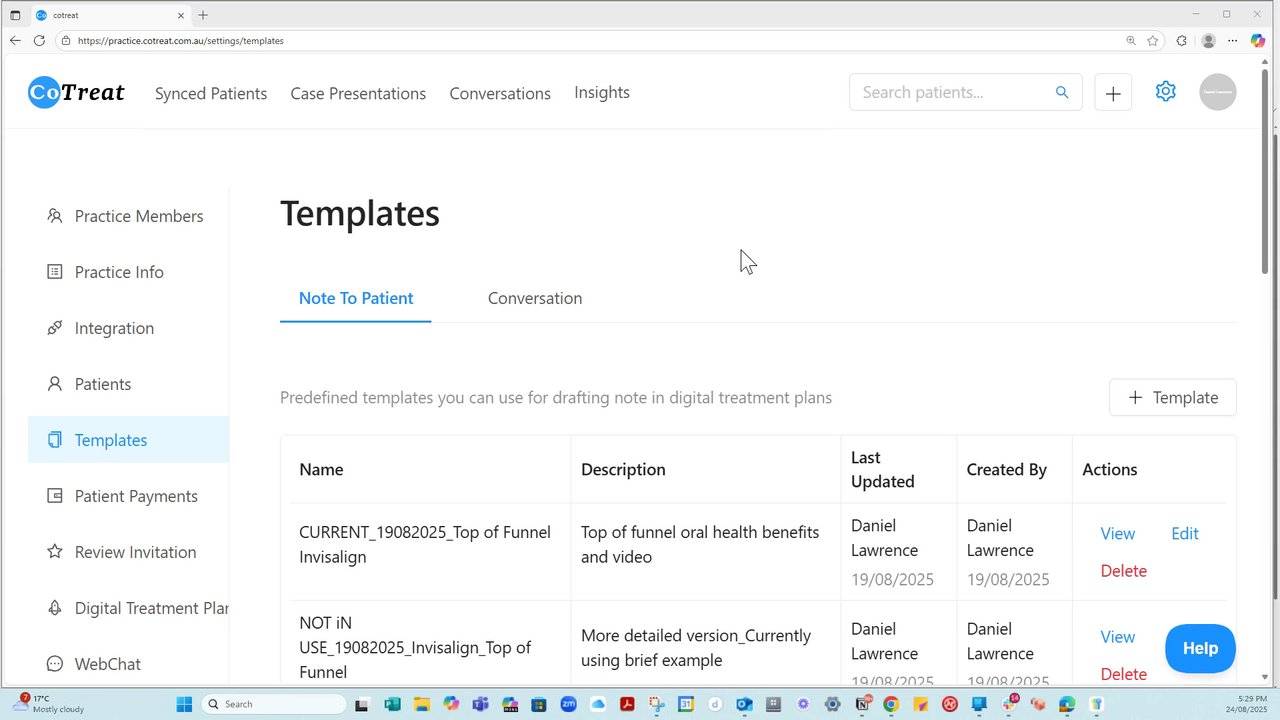Click the Integration plug icon
Image resolution: width=1280 pixels, height=720 pixels.
(55, 328)
